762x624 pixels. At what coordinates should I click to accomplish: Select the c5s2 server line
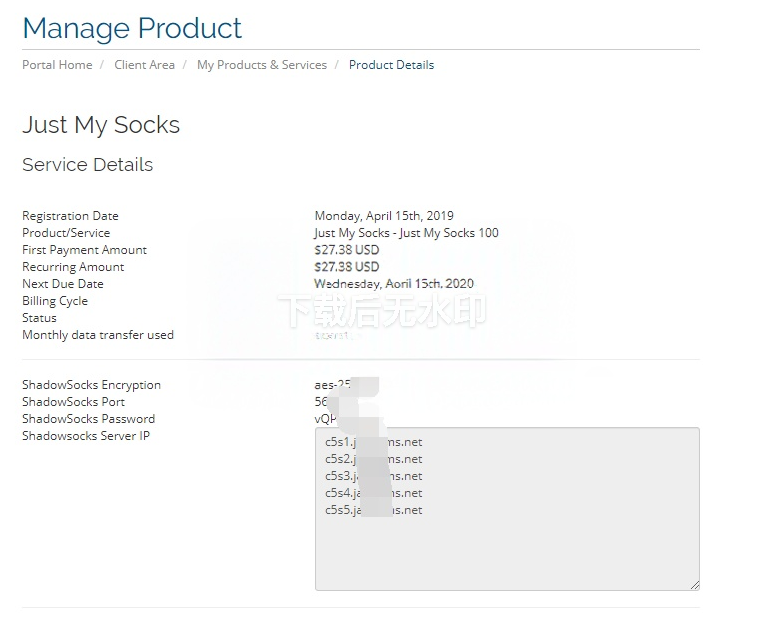(374, 459)
